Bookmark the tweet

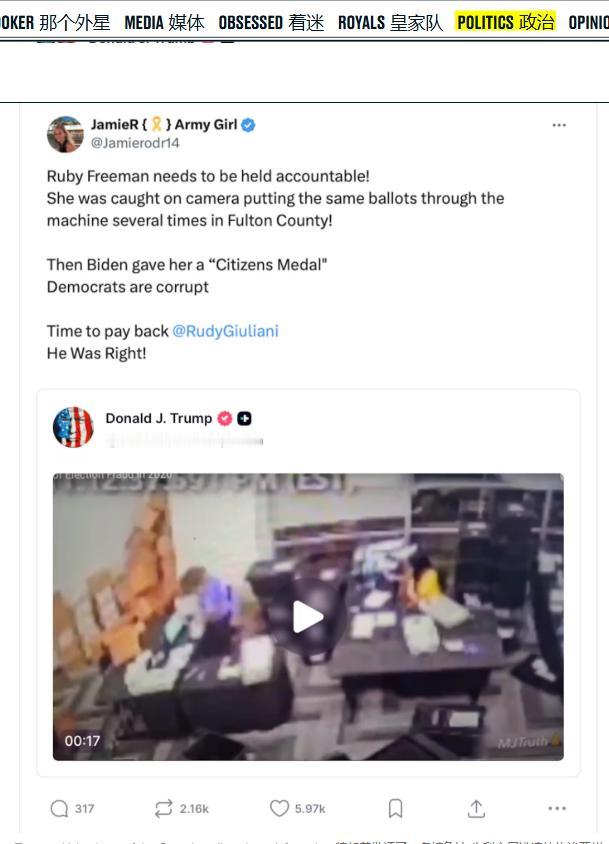point(395,808)
